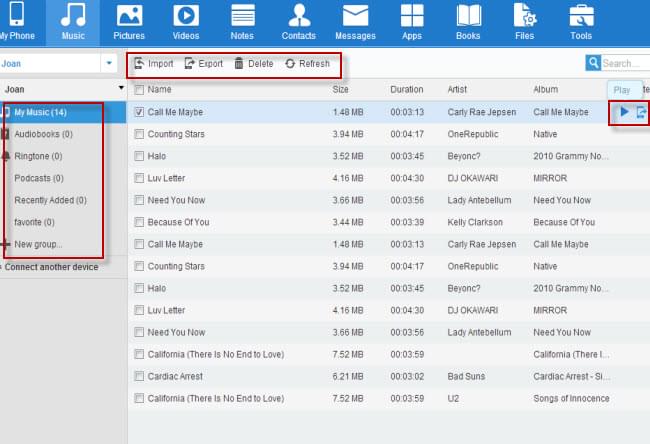Open the Pictures section icon
This screenshot has height=444, width=650.
pos(129,16)
